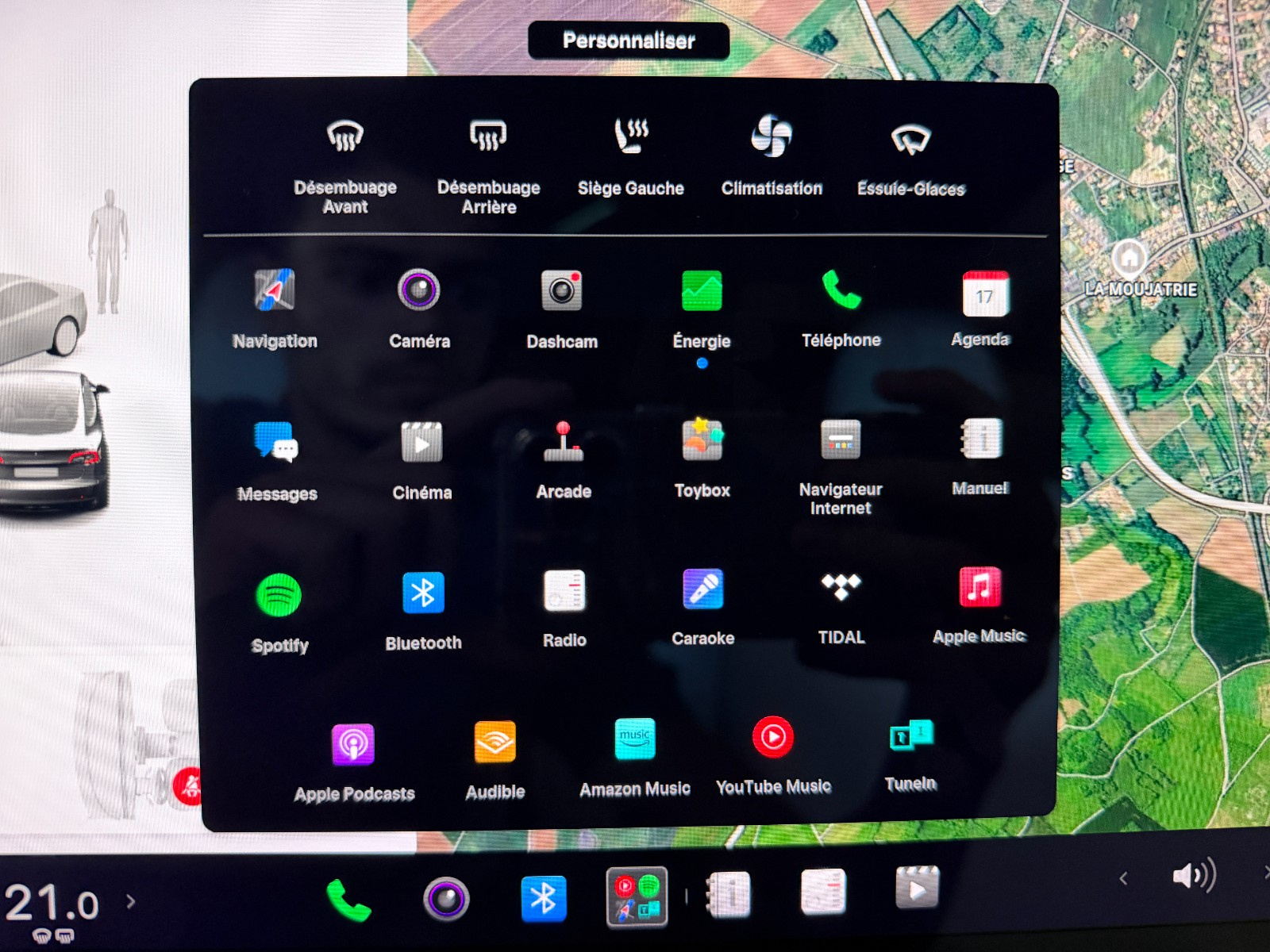The height and width of the screenshot is (952, 1270).
Task: Open the app launcher in the dock
Action: [637, 897]
